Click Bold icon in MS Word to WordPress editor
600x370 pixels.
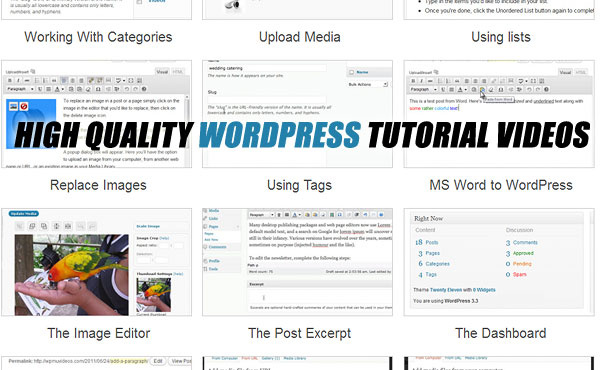point(413,81)
